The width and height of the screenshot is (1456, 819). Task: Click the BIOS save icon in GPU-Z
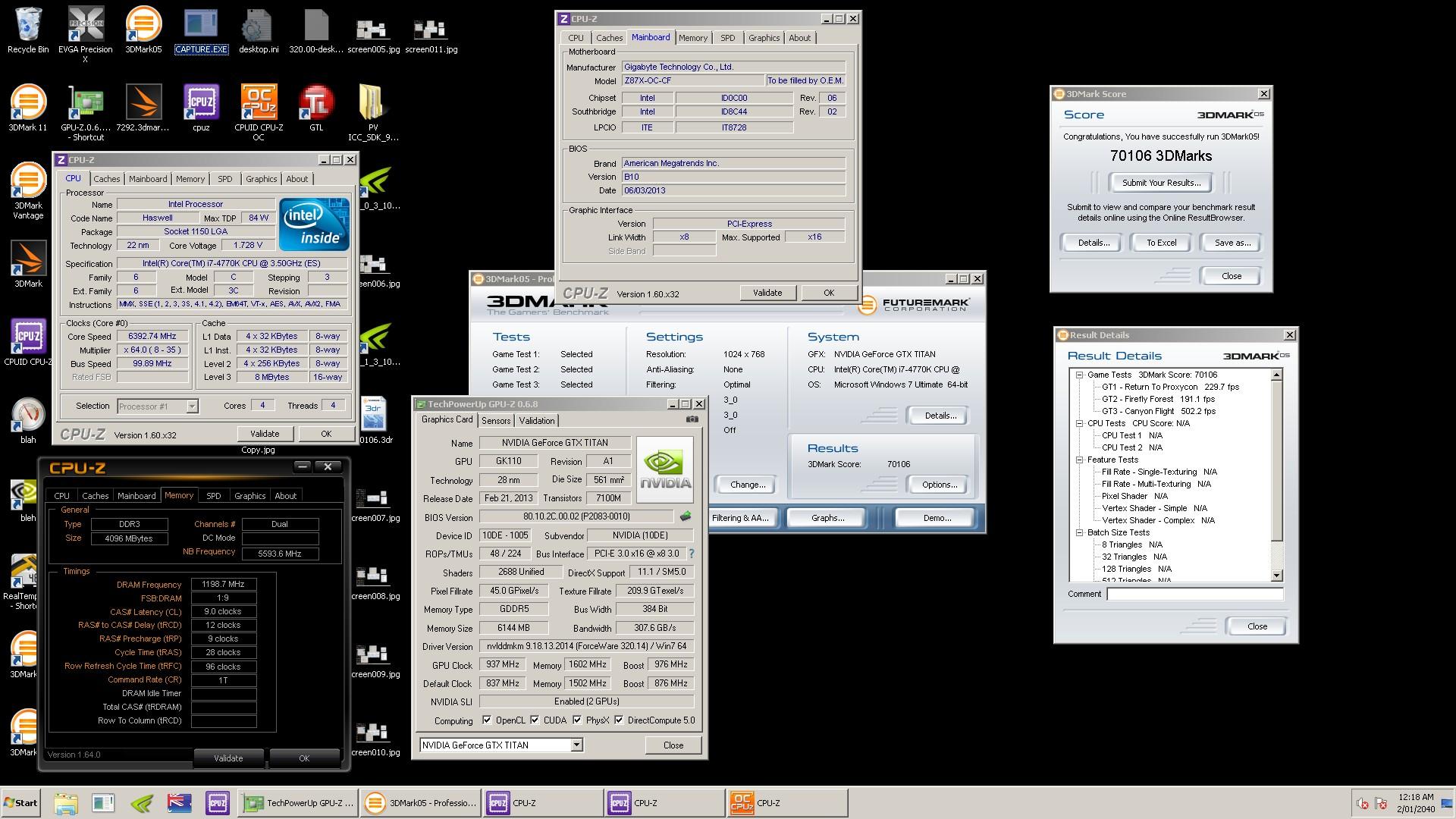coord(685,516)
